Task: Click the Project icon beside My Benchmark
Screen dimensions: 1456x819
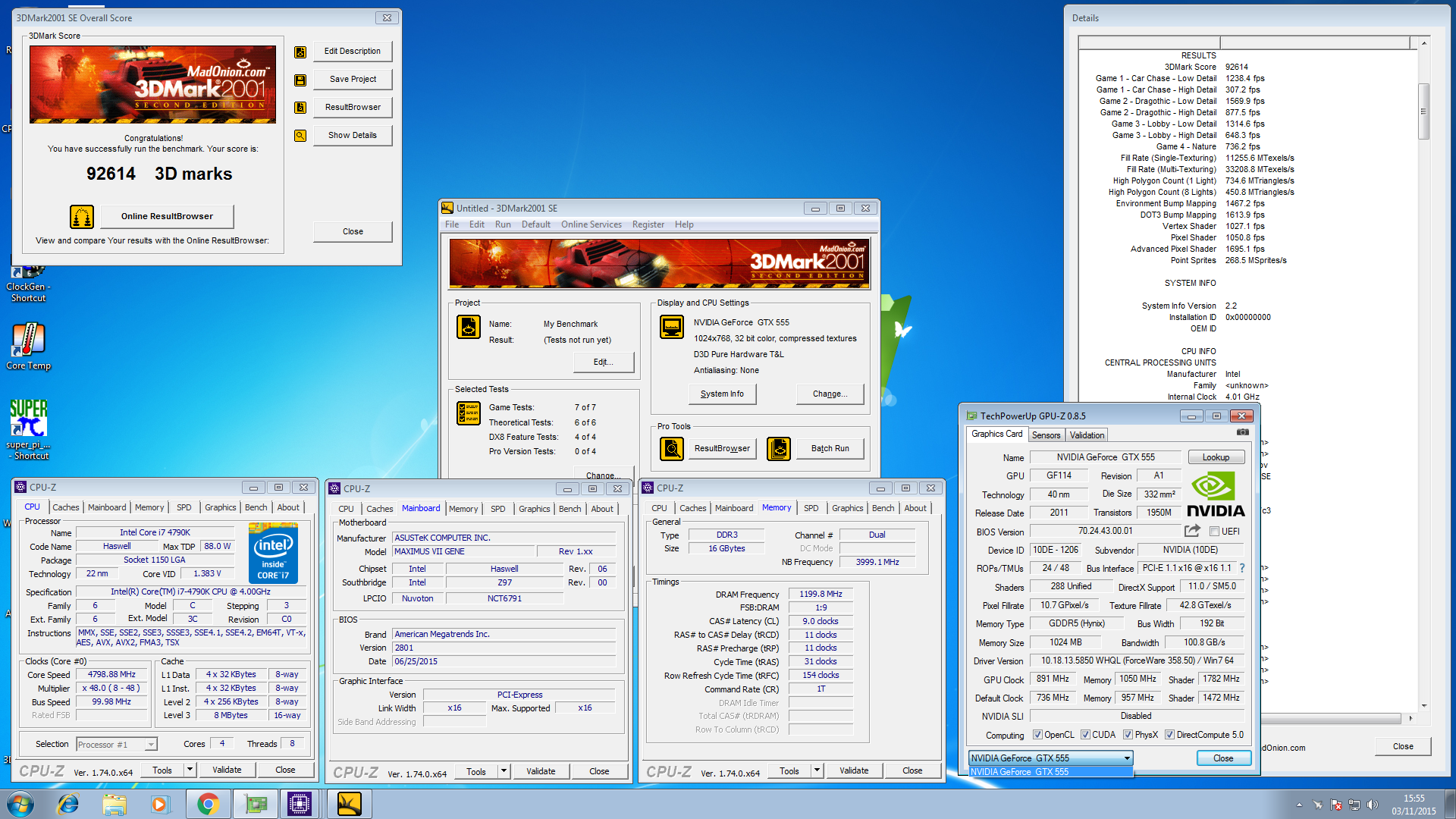Action: point(469,327)
